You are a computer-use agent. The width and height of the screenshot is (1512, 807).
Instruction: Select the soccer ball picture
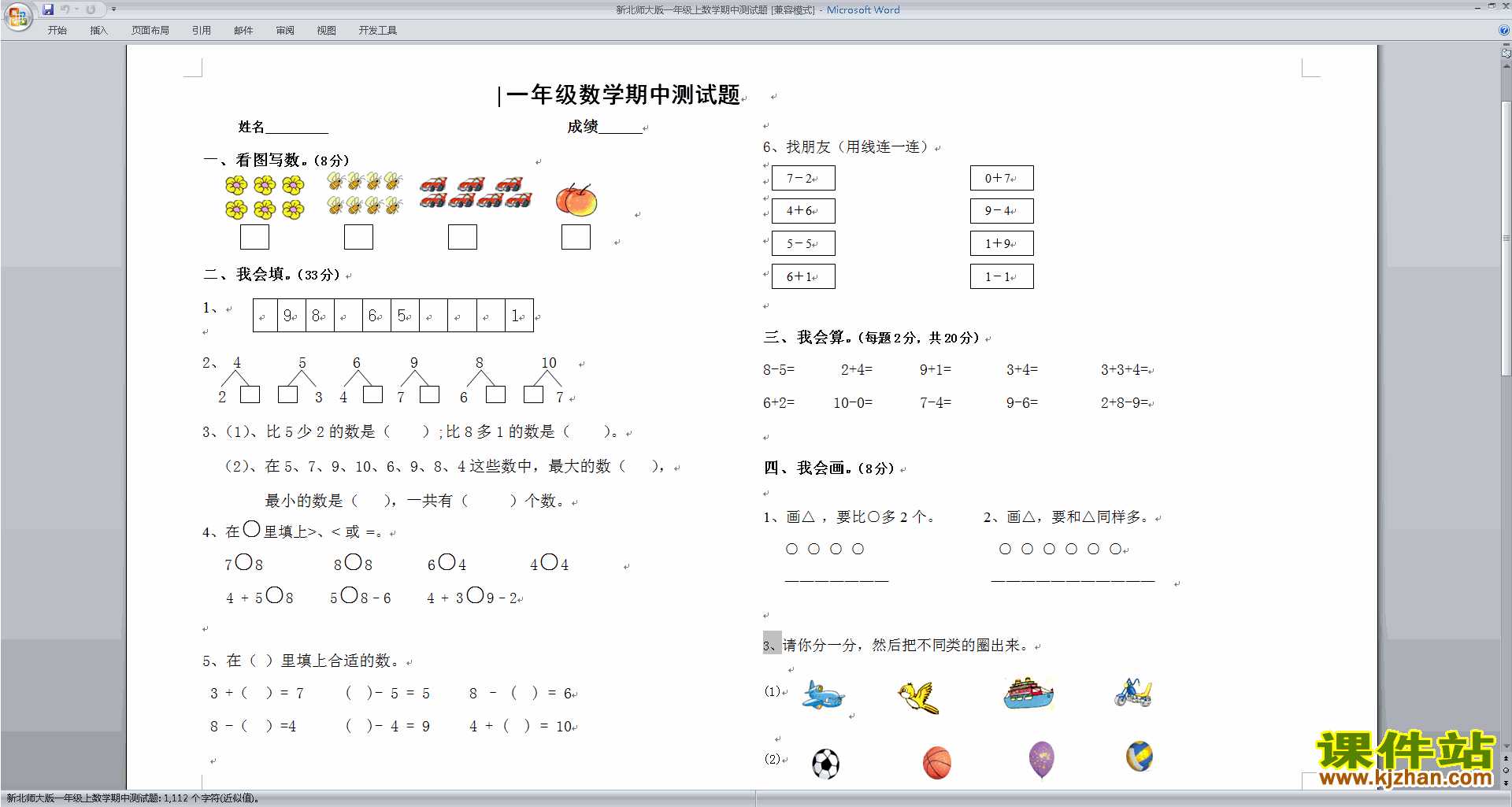tap(825, 764)
